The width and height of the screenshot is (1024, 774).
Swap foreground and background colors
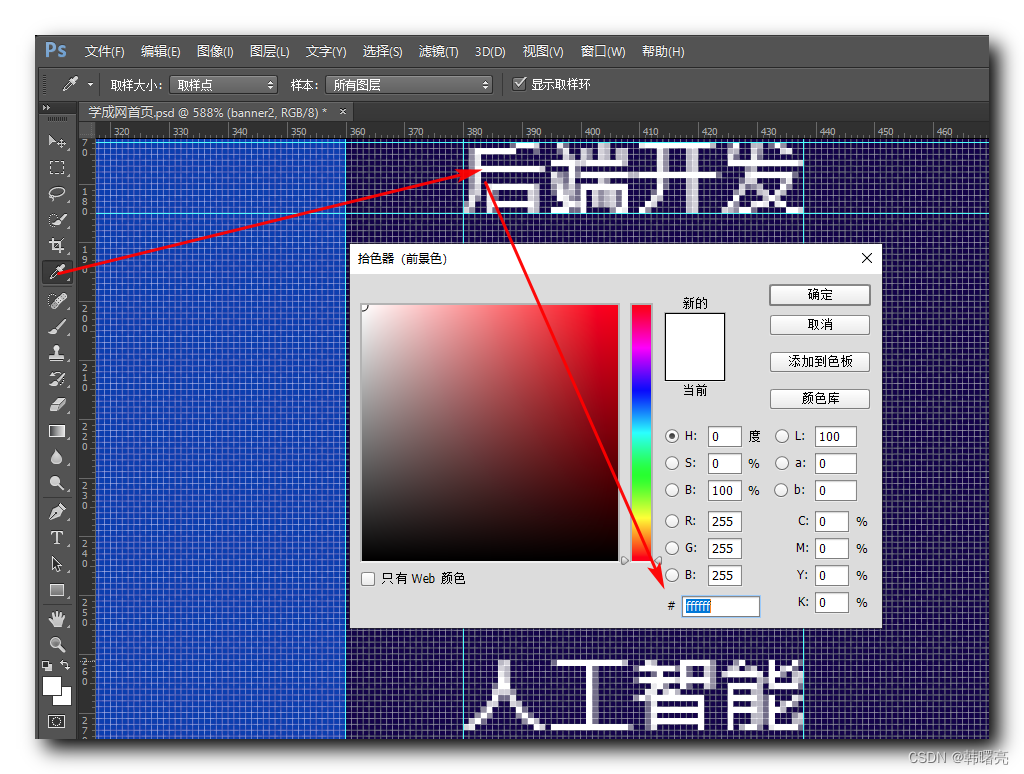65,665
